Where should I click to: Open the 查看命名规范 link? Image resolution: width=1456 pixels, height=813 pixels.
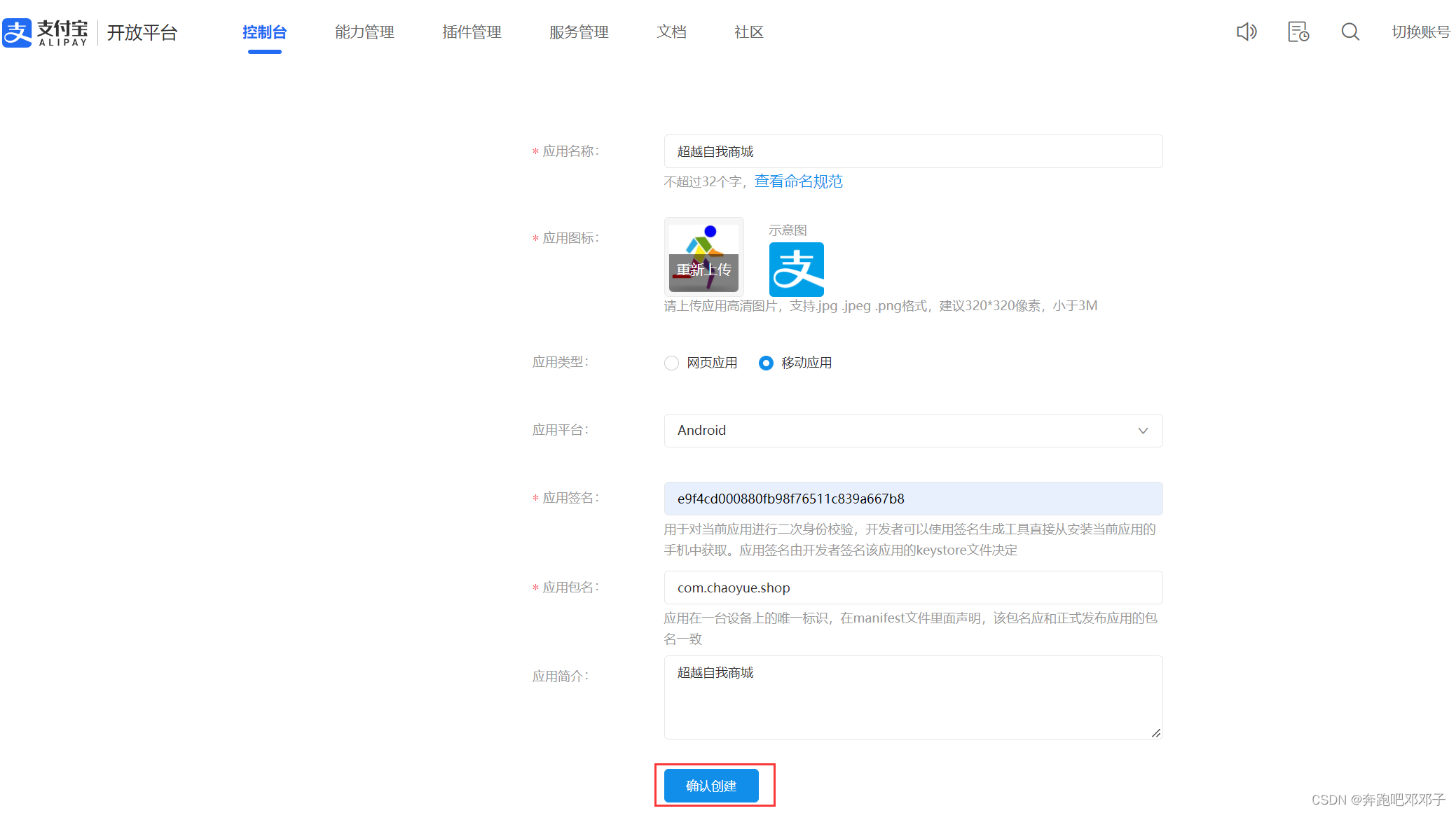coord(798,181)
